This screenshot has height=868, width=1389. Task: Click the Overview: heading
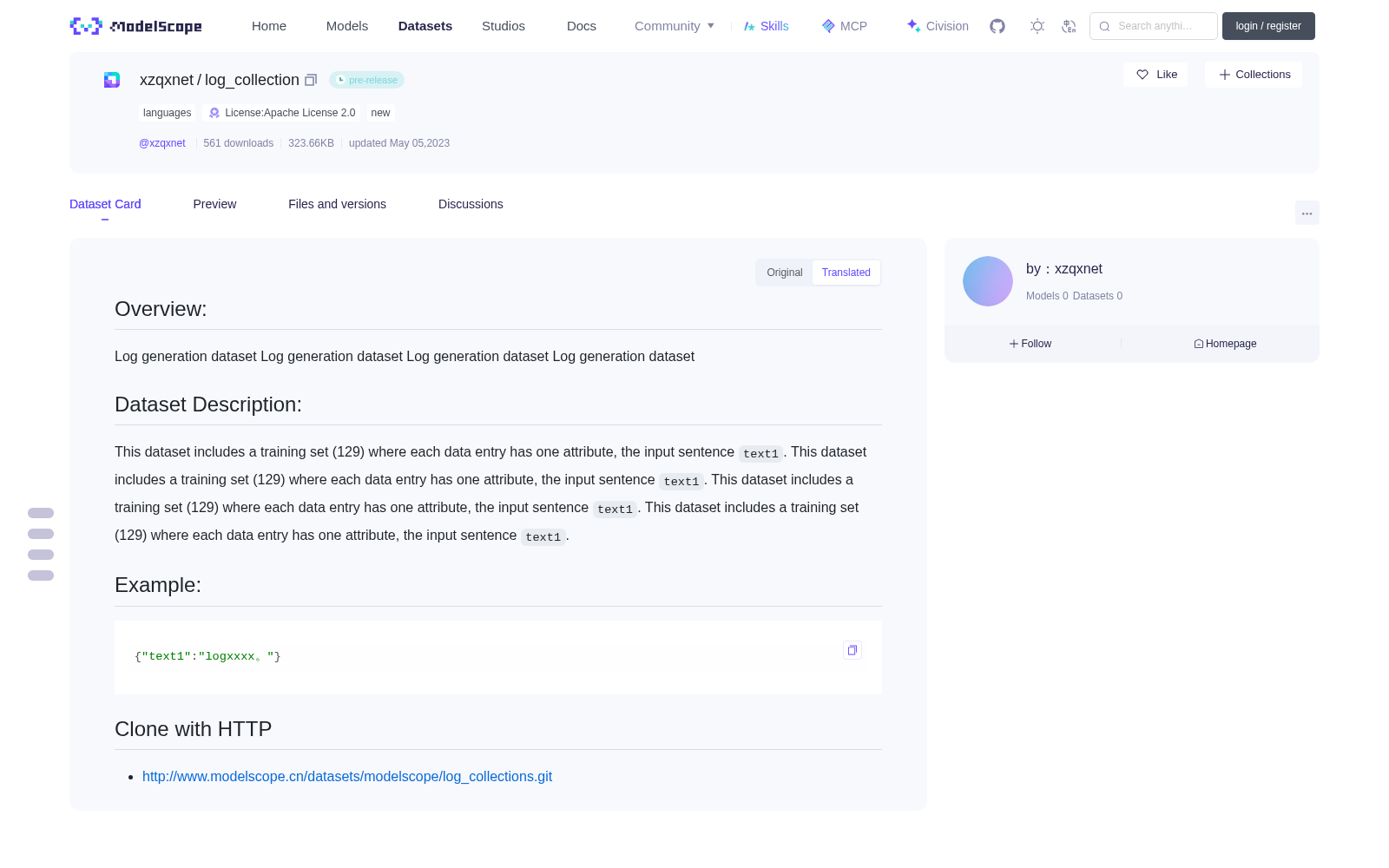(161, 309)
